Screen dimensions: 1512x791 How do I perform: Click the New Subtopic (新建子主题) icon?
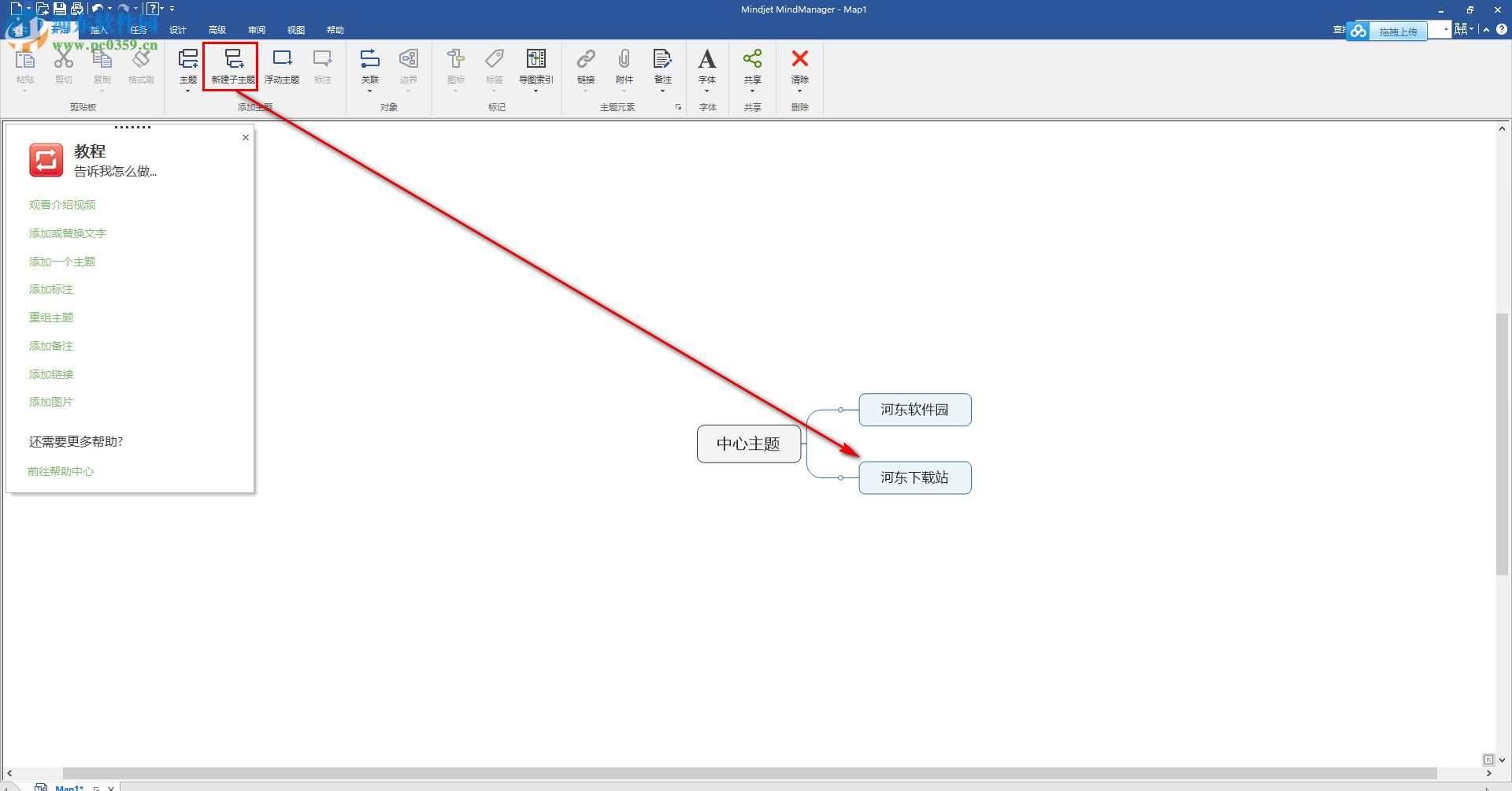pyautogui.click(x=234, y=59)
